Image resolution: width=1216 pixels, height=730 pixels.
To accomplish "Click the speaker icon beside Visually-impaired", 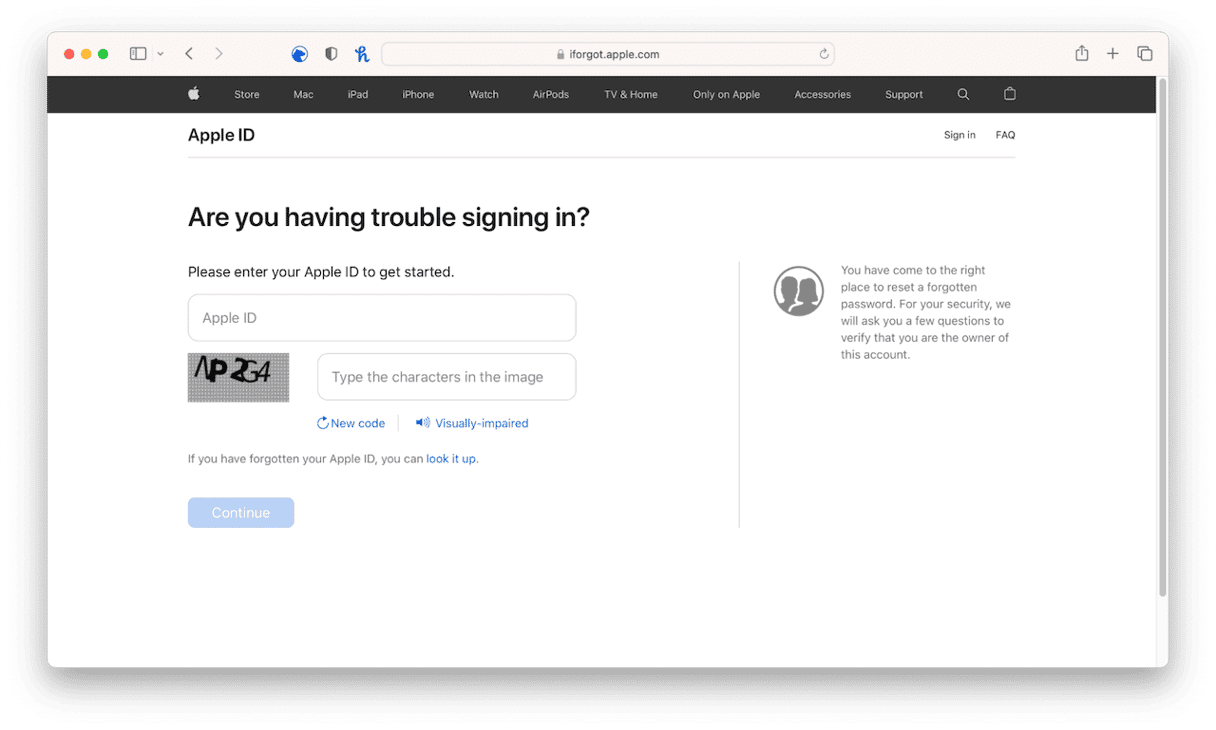I will tap(423, 423).
